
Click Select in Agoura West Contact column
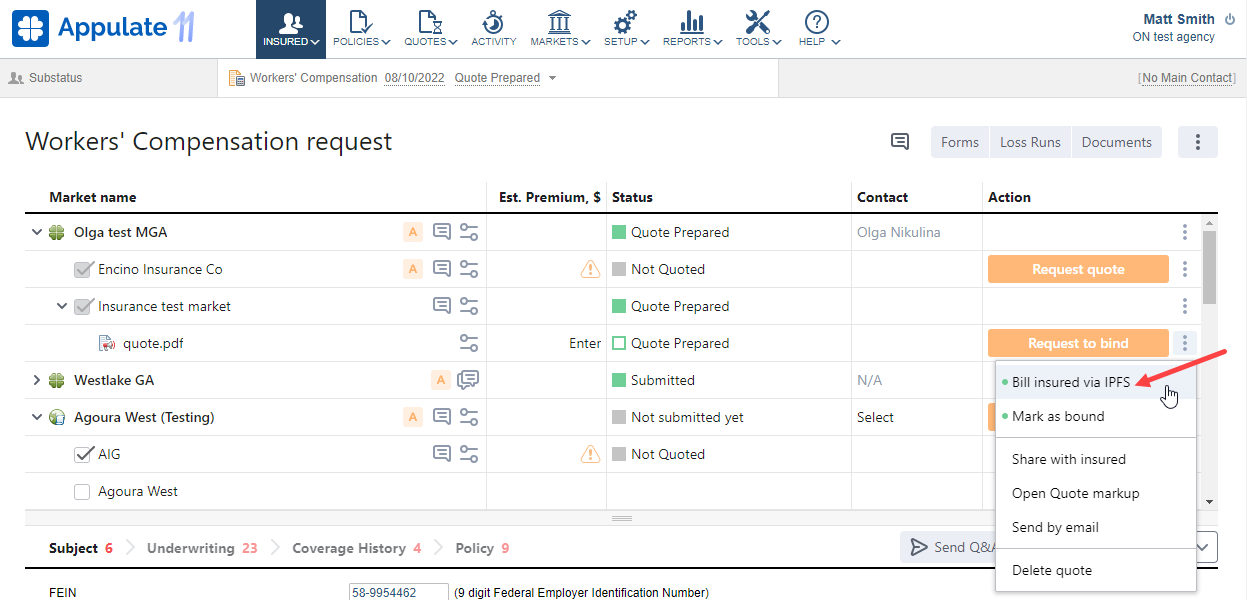click(875, 417)
